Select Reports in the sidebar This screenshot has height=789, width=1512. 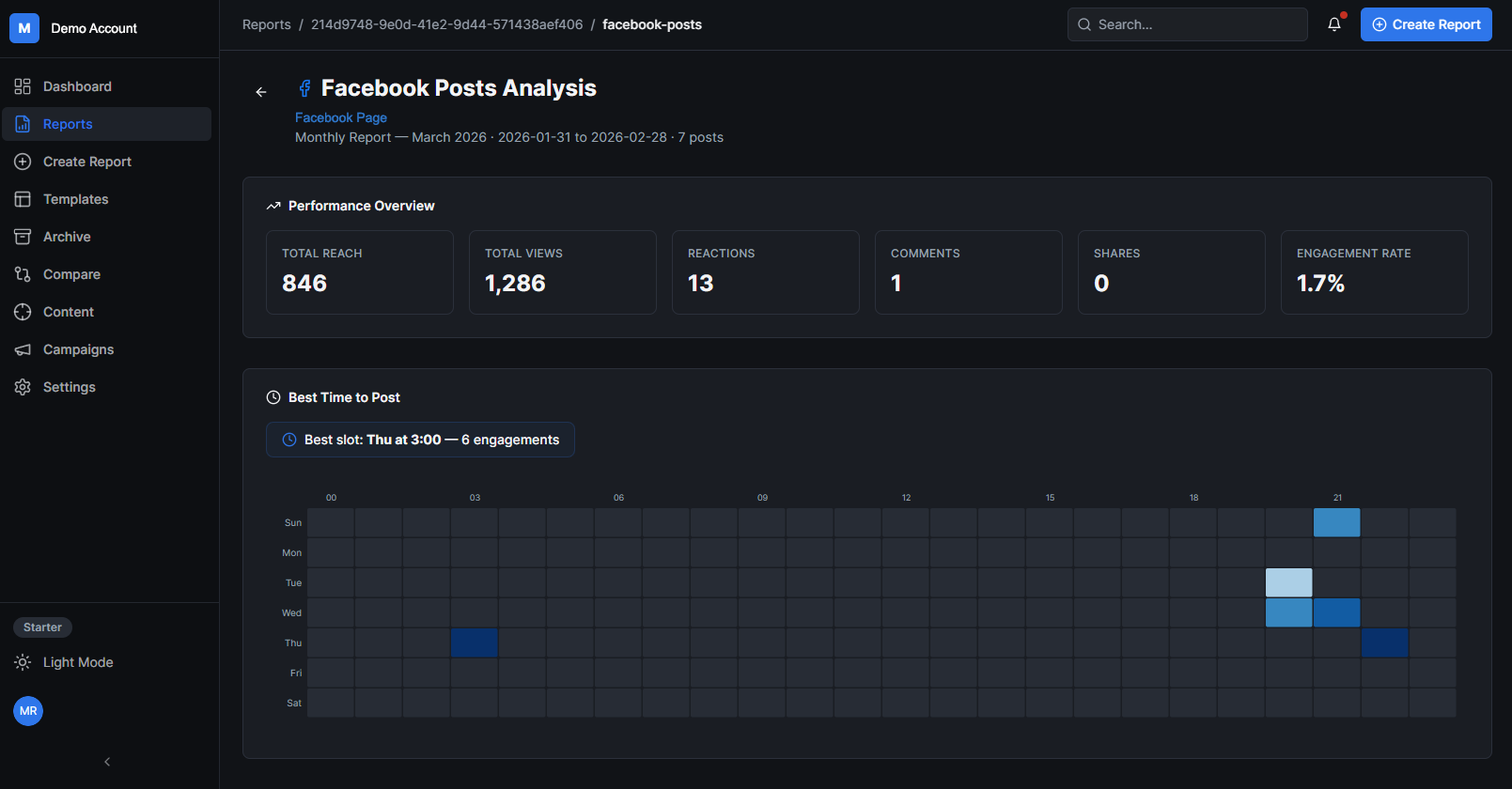click(x=107, y=124)
